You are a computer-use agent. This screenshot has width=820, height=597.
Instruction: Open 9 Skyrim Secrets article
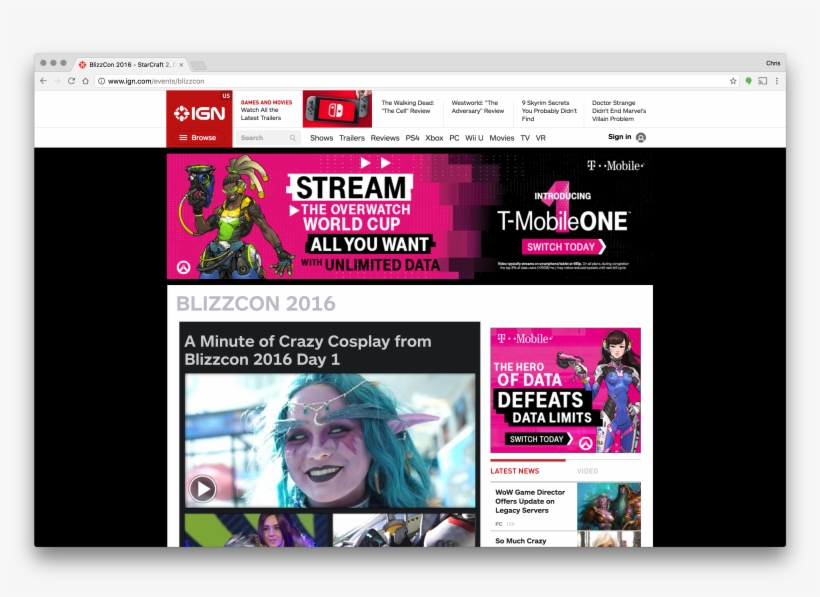[549, 111]
